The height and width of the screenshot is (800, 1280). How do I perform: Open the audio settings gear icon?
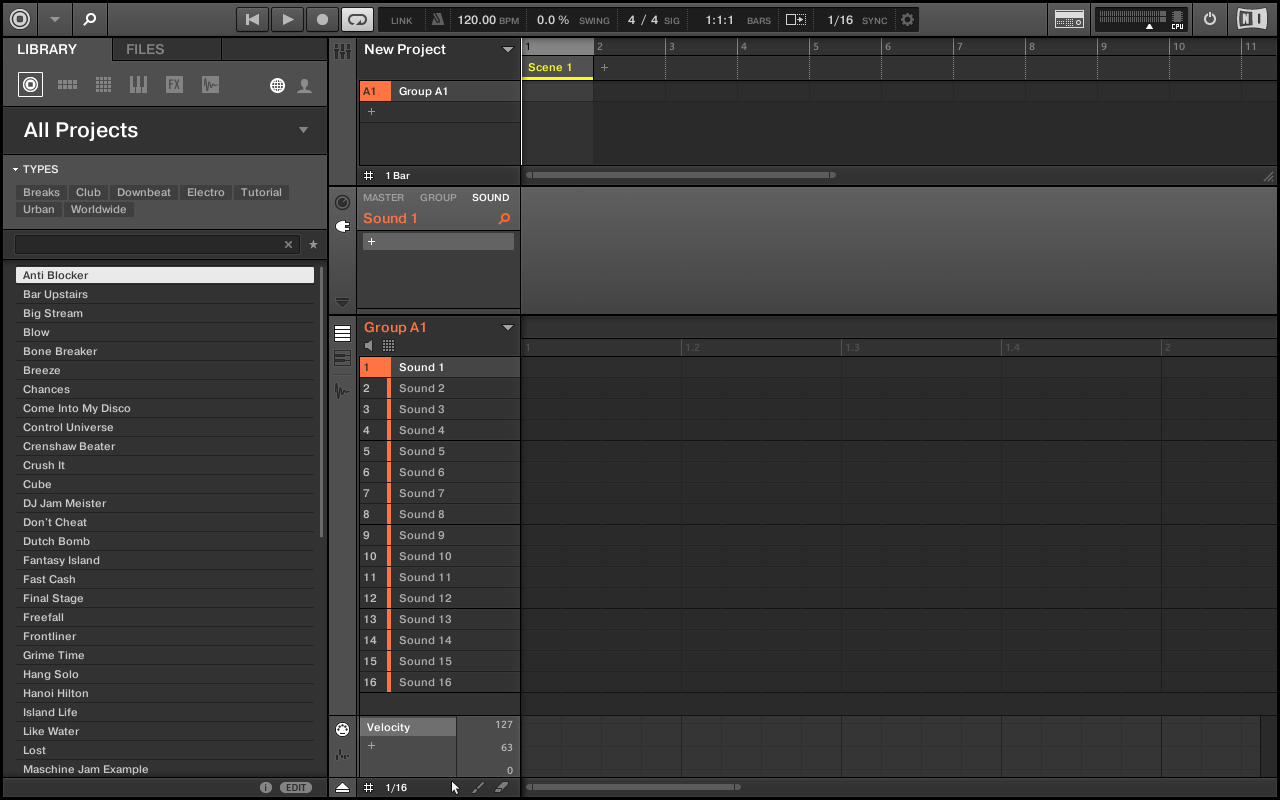[x=907, y=20]
